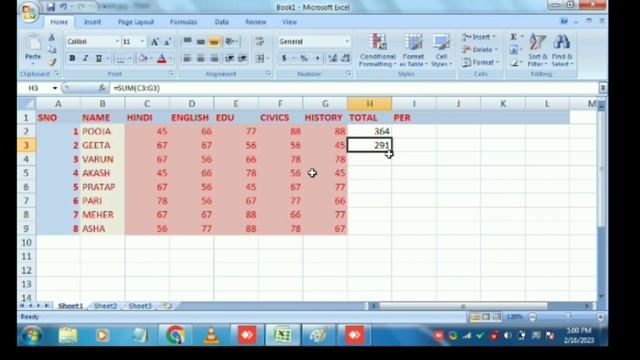Increase decimal places

tap(333, 58)
